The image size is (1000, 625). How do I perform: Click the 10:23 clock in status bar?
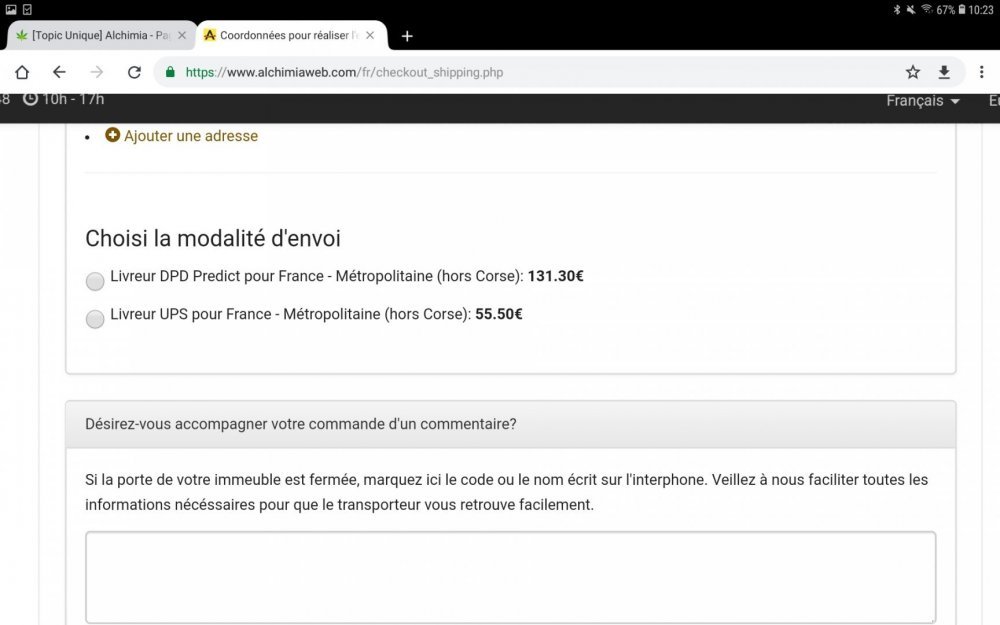click(981, 10)
